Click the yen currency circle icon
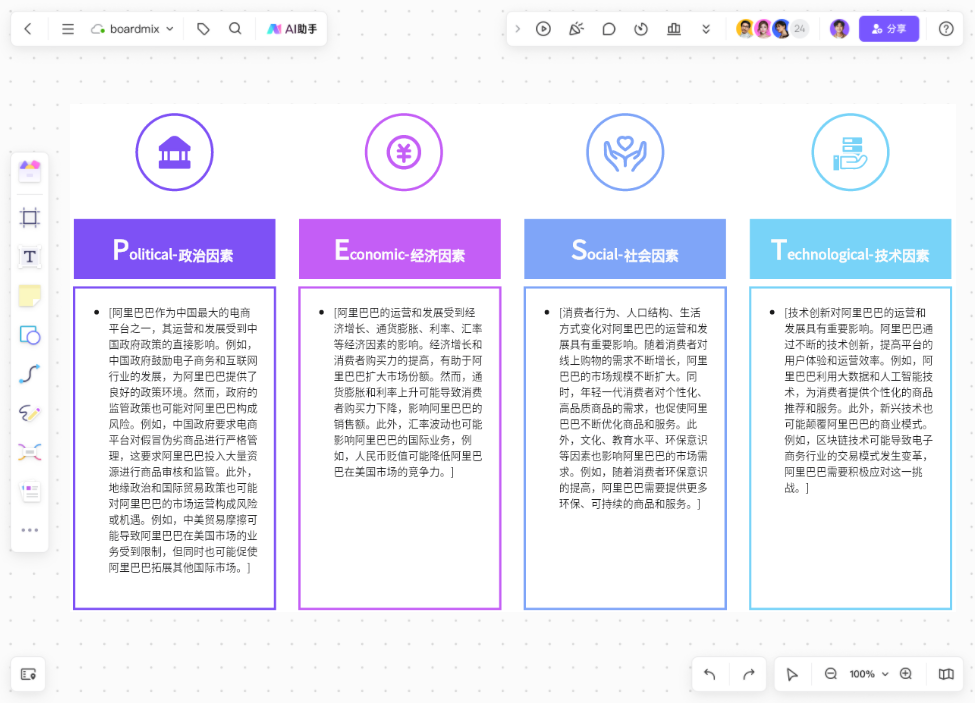This screenshot has width=976, height=704. click(x=404, y=152)
